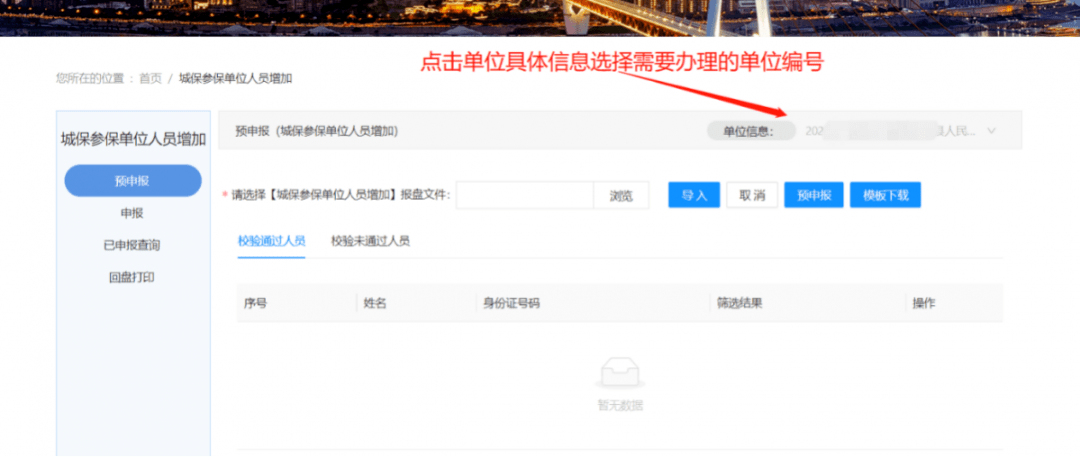Open 回盘打印 in the sidebar
Screen dimensions: 1080x457
click(132, 277)
